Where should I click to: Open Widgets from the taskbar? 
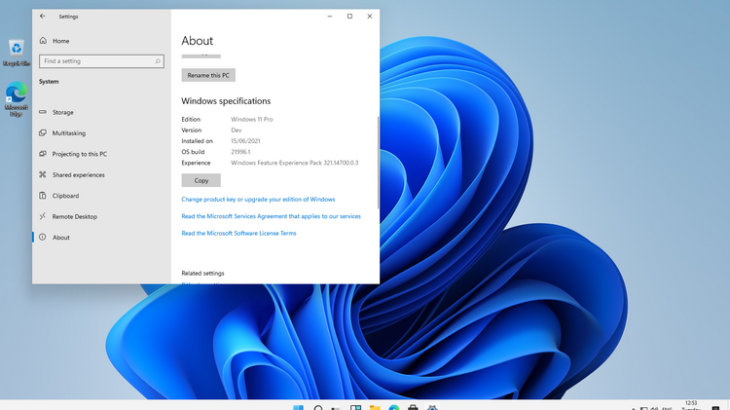[x=356, y=407]
